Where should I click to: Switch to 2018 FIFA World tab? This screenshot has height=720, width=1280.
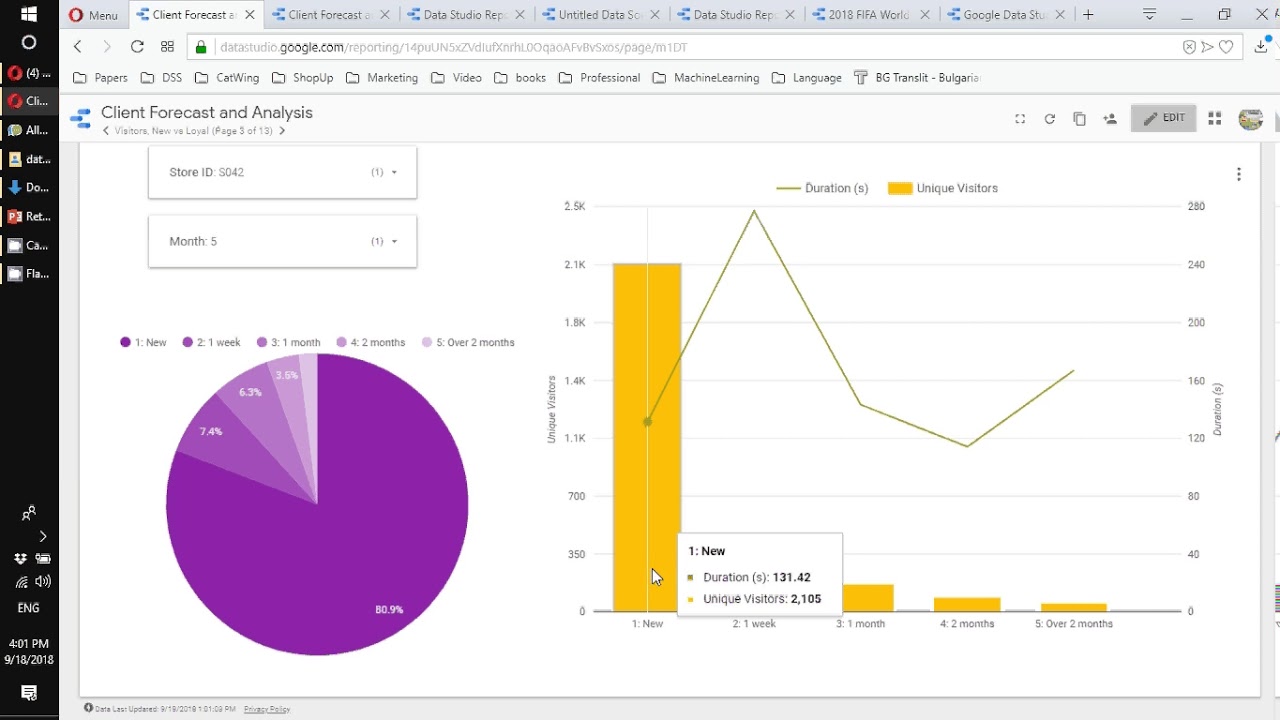[870, 15]
